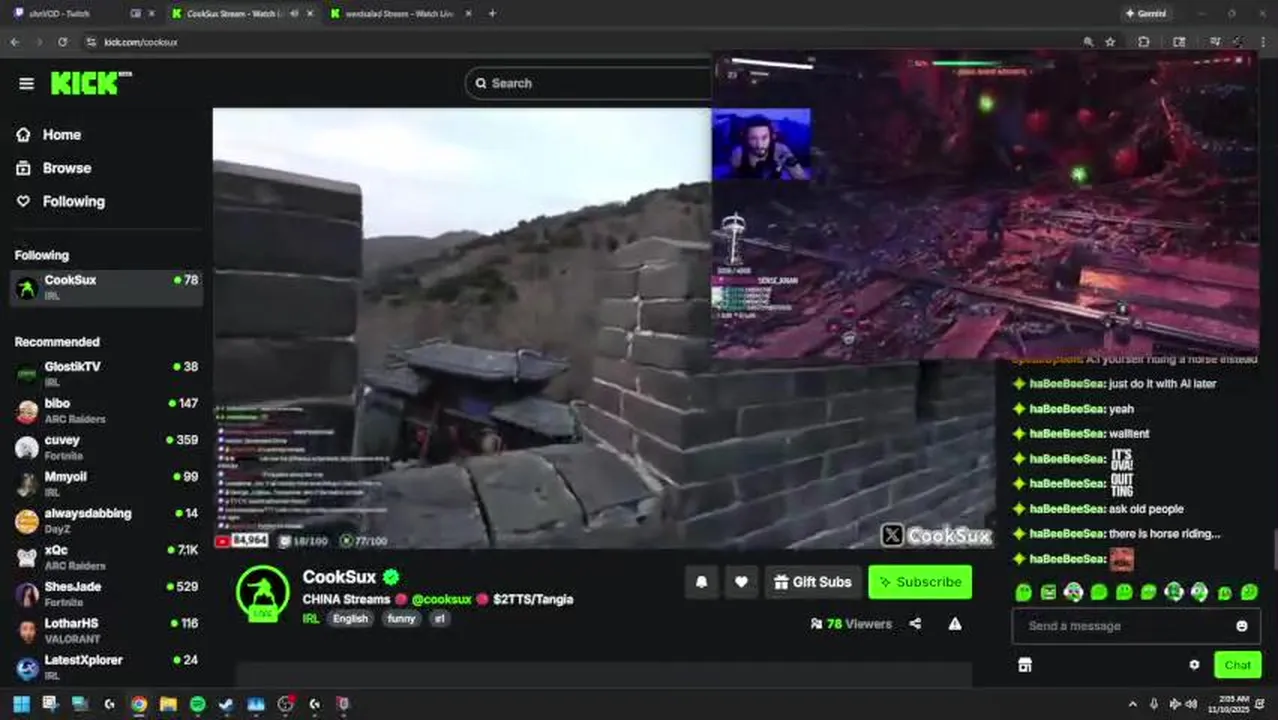Open Spotify from the taskbar

(x=198, y=704)
